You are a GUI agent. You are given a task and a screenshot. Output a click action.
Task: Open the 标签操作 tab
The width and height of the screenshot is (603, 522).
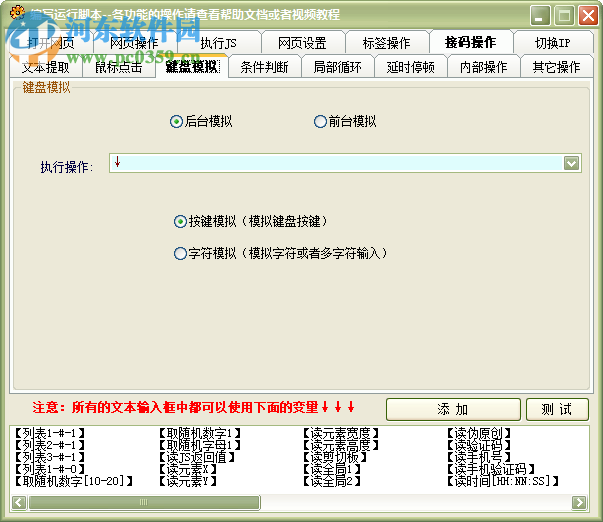pos(386,43)
